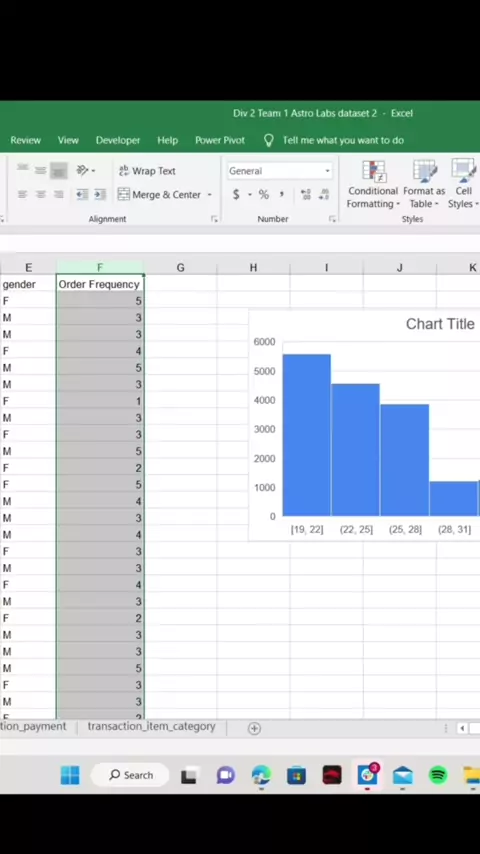The image size is (480, 854).
Task: Click the Increase Decimal icon
Action: pos(306,194)
